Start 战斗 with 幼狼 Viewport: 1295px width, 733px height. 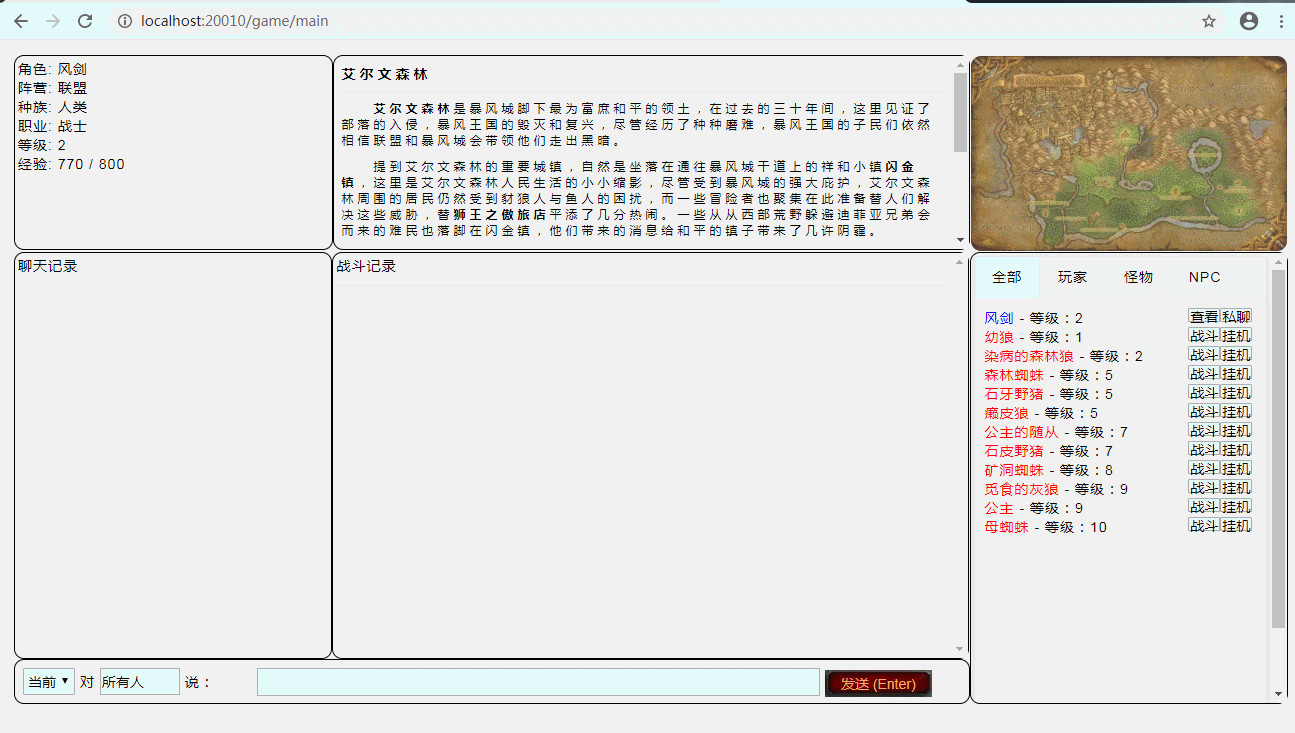pyautogui.click(x=1204, y=335)
